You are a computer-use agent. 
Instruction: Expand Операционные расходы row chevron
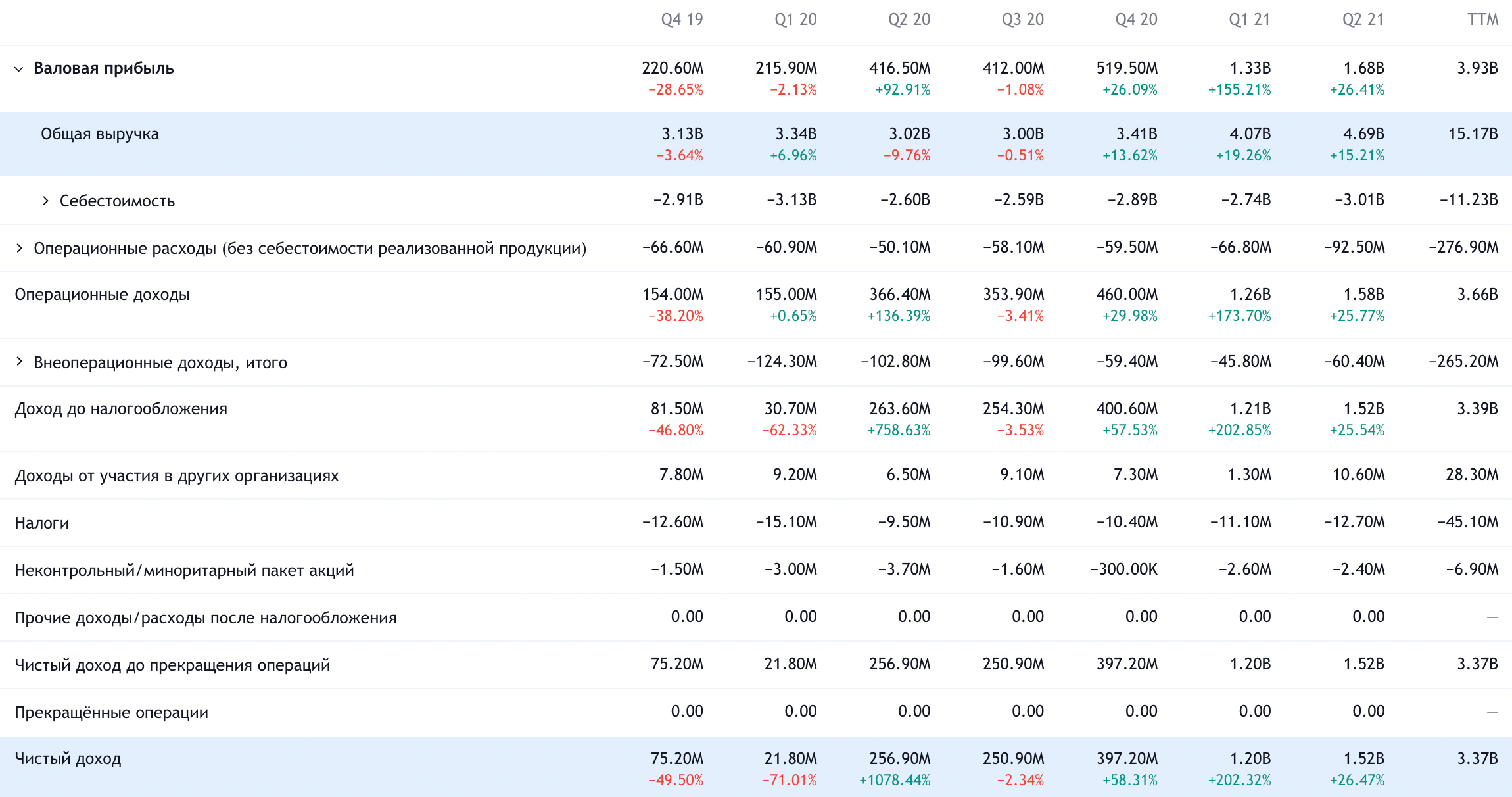[19, 248]
